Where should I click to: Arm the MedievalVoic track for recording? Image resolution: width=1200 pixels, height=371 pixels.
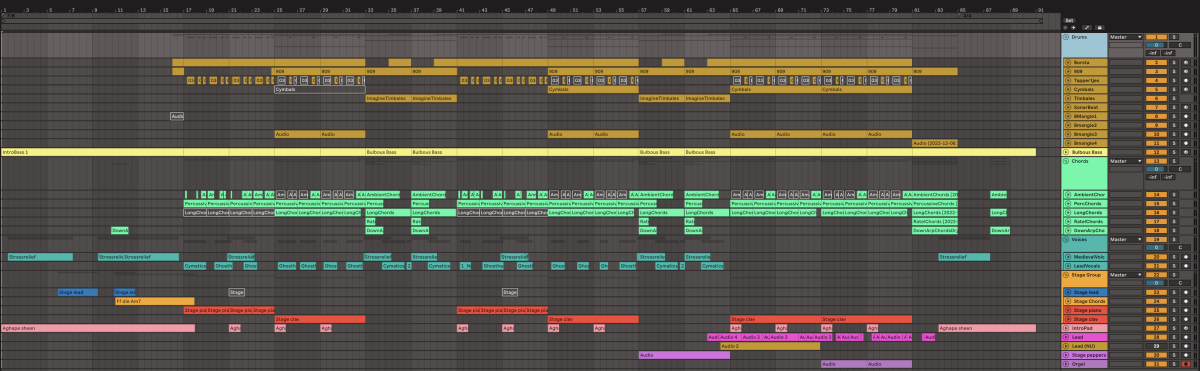[1185, 257]
